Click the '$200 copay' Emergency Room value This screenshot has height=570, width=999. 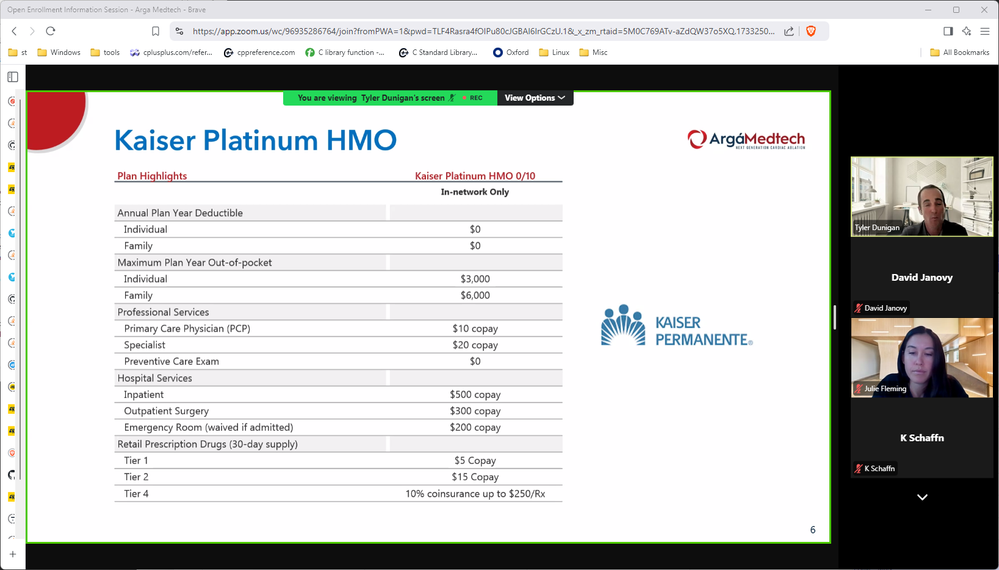[x=475, y=427]
